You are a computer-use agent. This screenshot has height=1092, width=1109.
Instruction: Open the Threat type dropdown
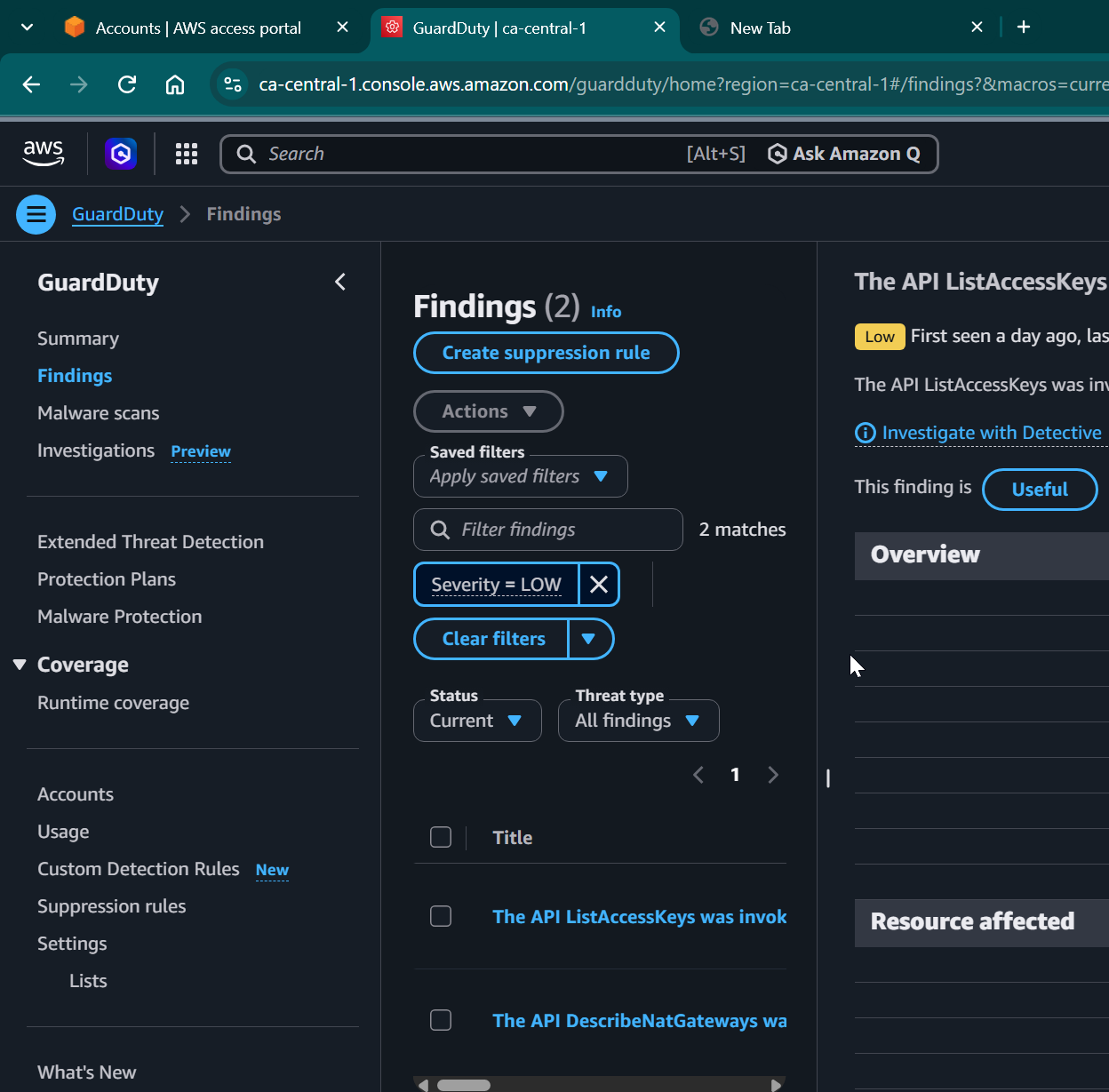[x=639, y=721]
